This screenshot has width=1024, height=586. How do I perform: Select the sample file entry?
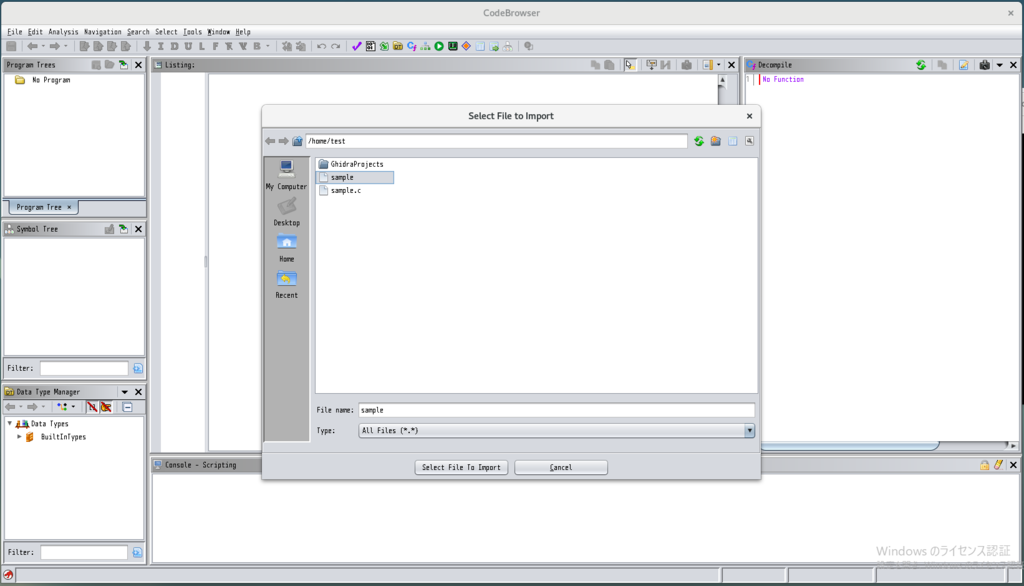tap(355, 177)
